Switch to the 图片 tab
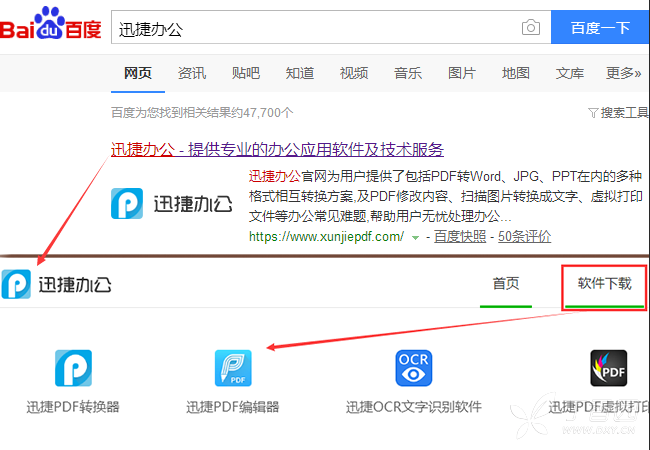Image resolution: width=650 pixels, height=450 pixels. 462,73
